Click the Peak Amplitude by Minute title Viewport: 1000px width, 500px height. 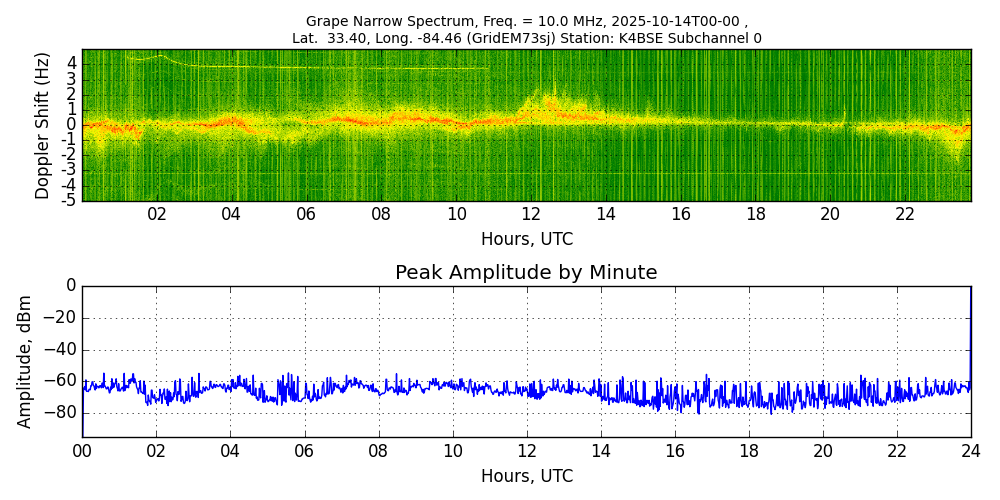click(x=526, y=273)
